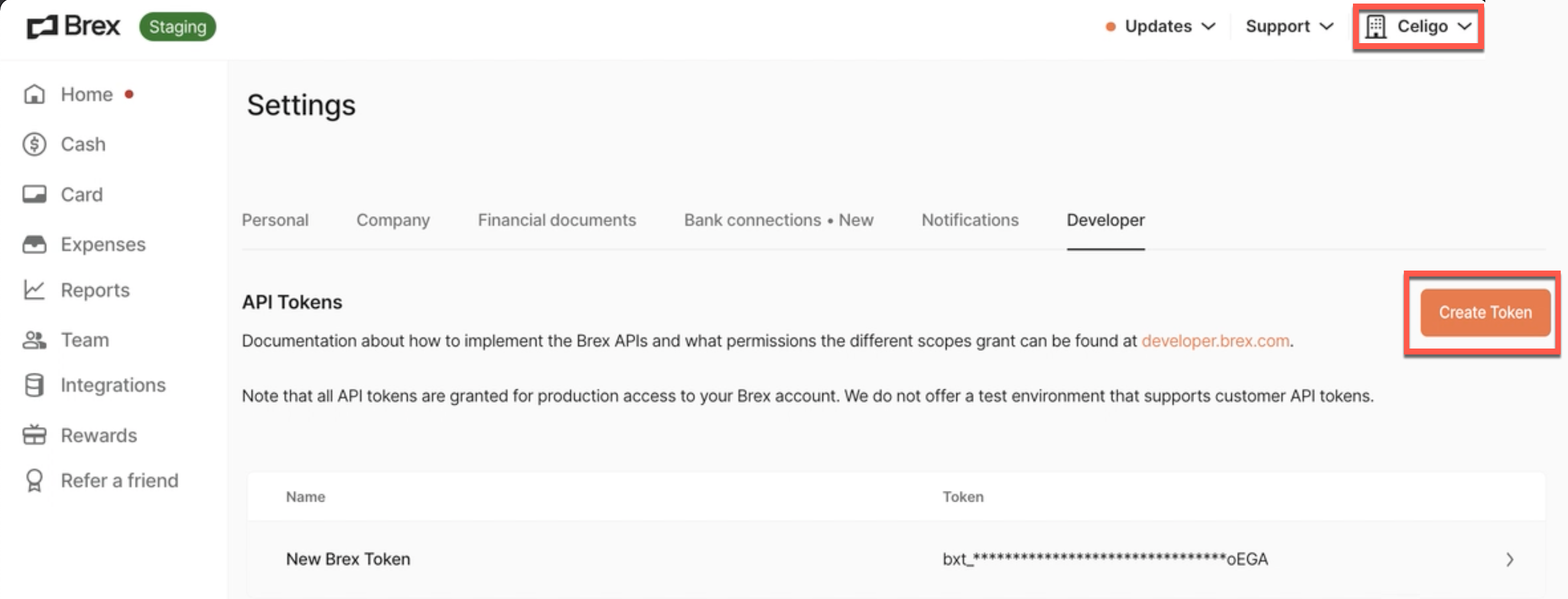Expand the Celigo account dropdown
The height and width of the screenshot is (599, 1568).
[1419, 27]
